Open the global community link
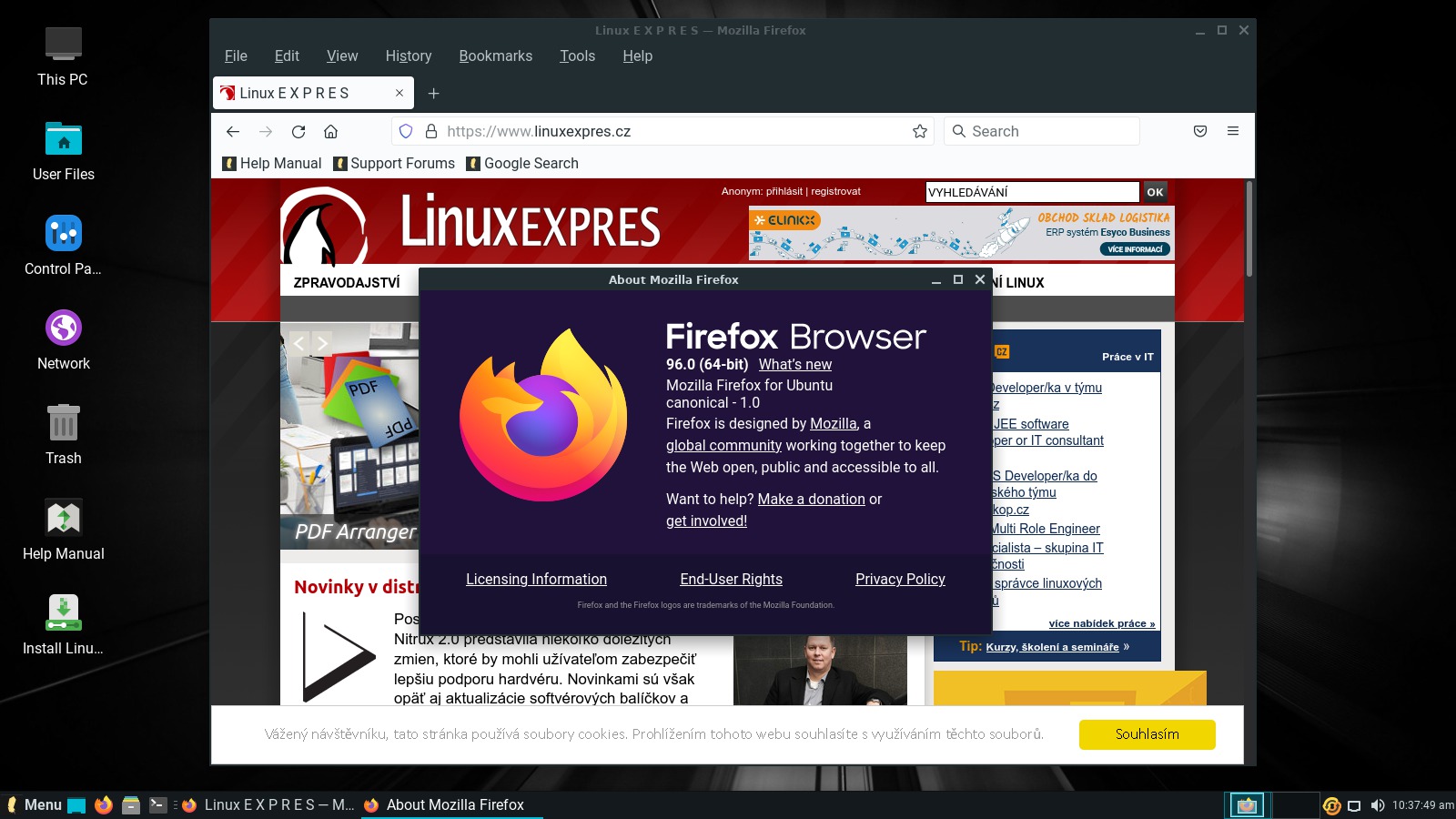 (723, 445)
